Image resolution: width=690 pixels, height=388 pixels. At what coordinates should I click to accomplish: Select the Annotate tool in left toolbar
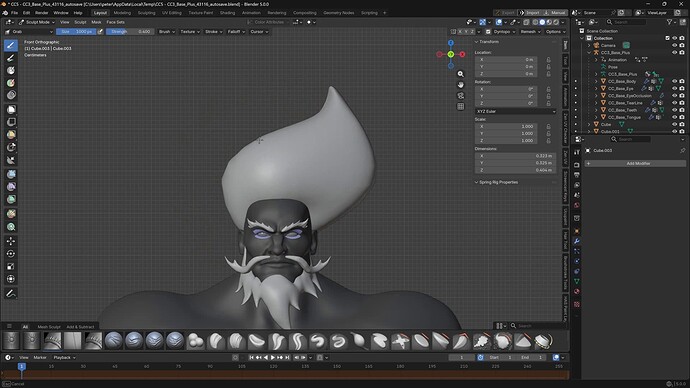tap(11, 293)
